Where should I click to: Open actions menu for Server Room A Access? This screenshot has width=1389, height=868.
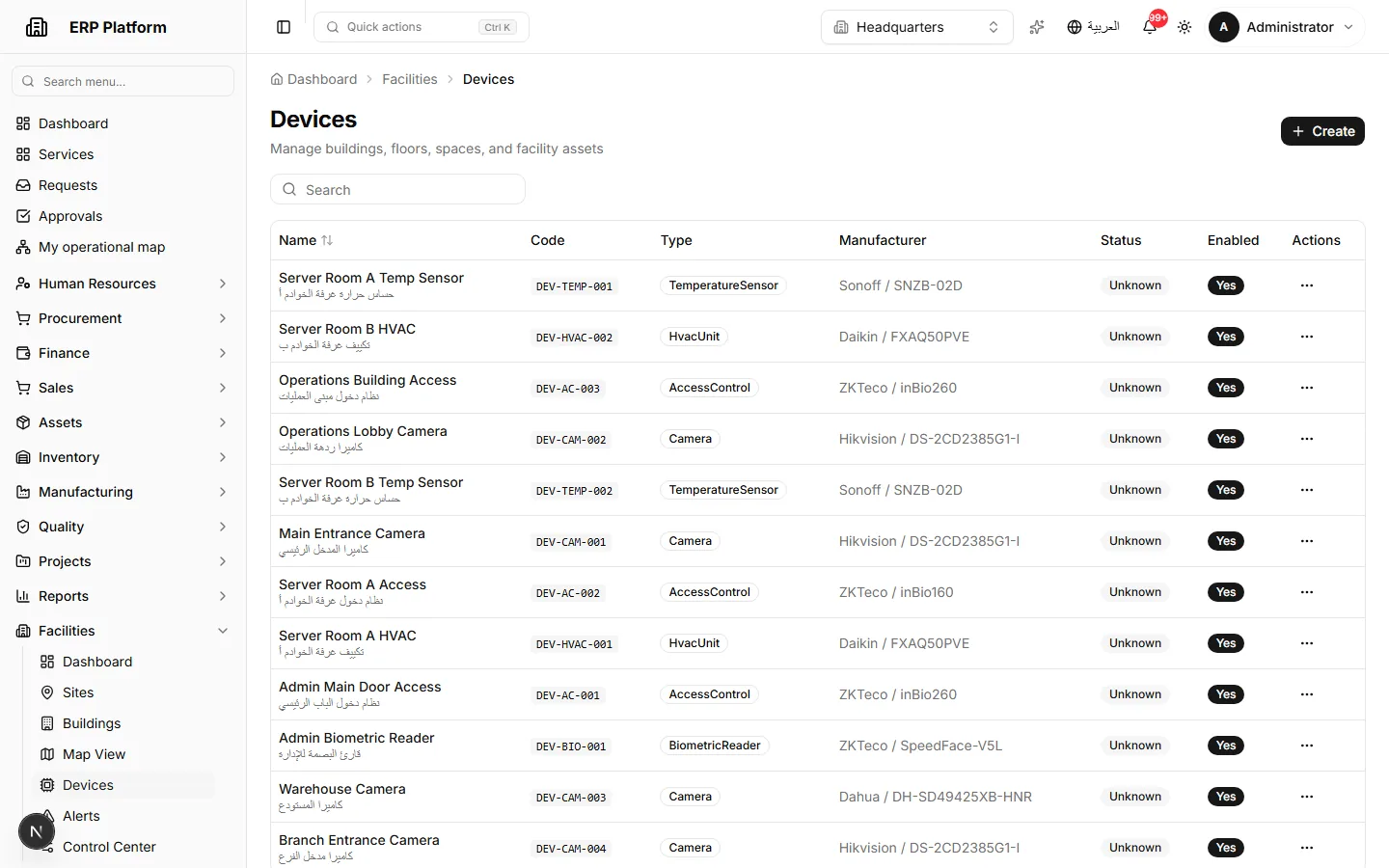point(1307,592)
